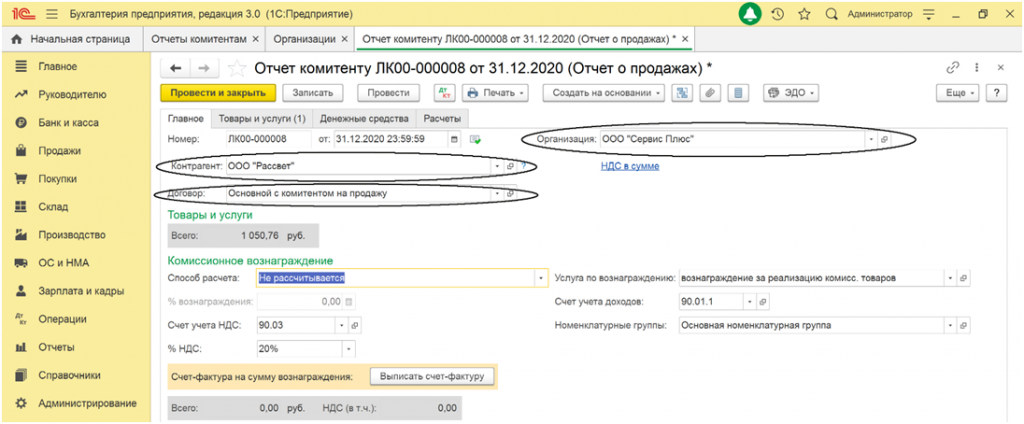1024x424 pixels.
Task: Switch to Товары и услуги (1) tab
Action: point(262,119)
